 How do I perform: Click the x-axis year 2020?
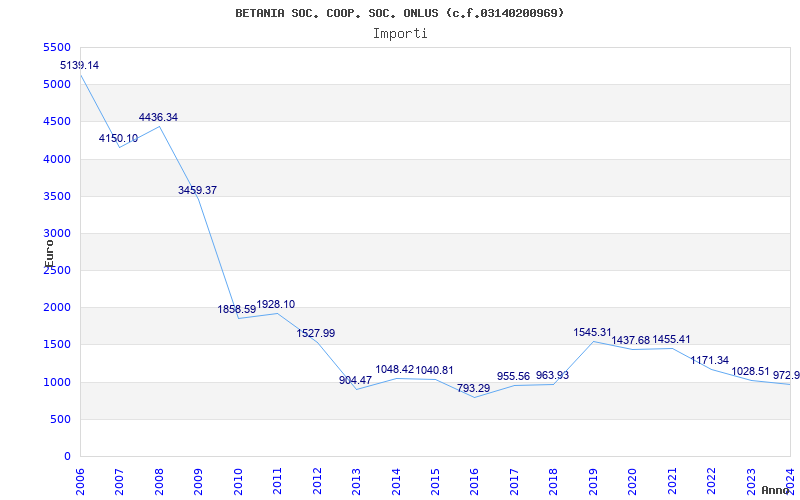click(x=632, y=482)
